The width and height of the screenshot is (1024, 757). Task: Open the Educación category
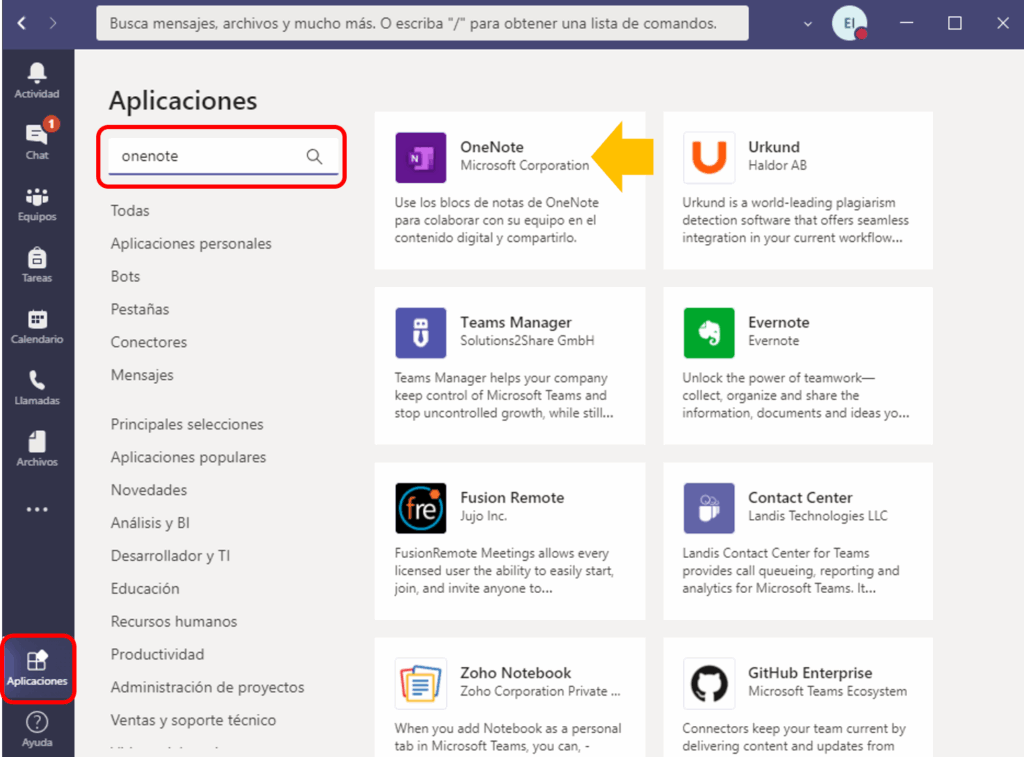pyautogui.click(x=145, y=589)
